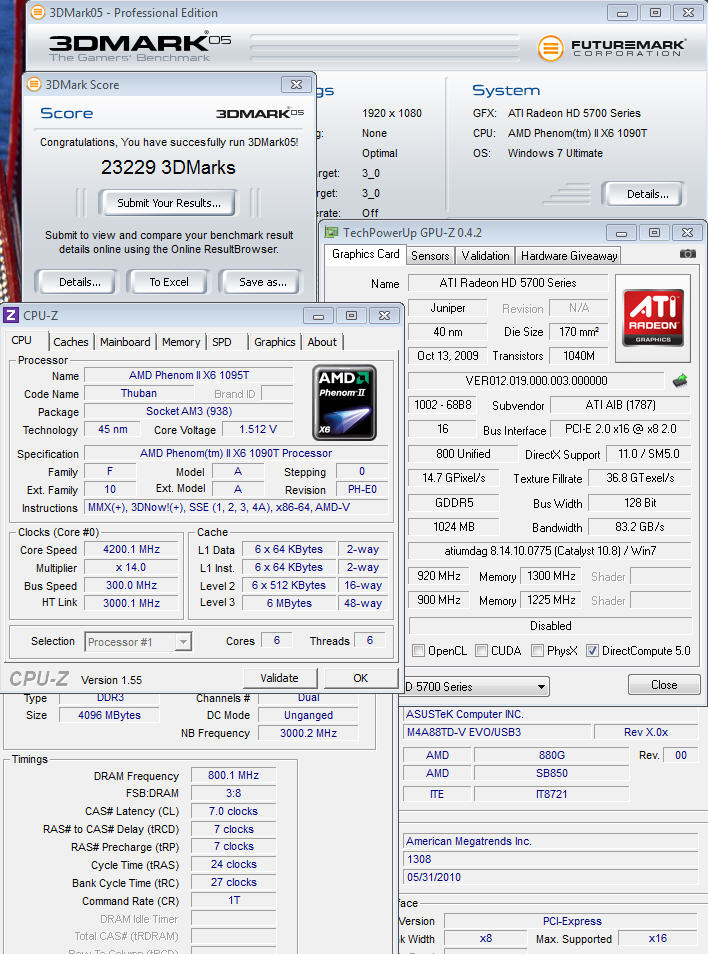
Task: Click the AMD Phenom II logo in CPU-Z
Action: (x=344, y=402)
